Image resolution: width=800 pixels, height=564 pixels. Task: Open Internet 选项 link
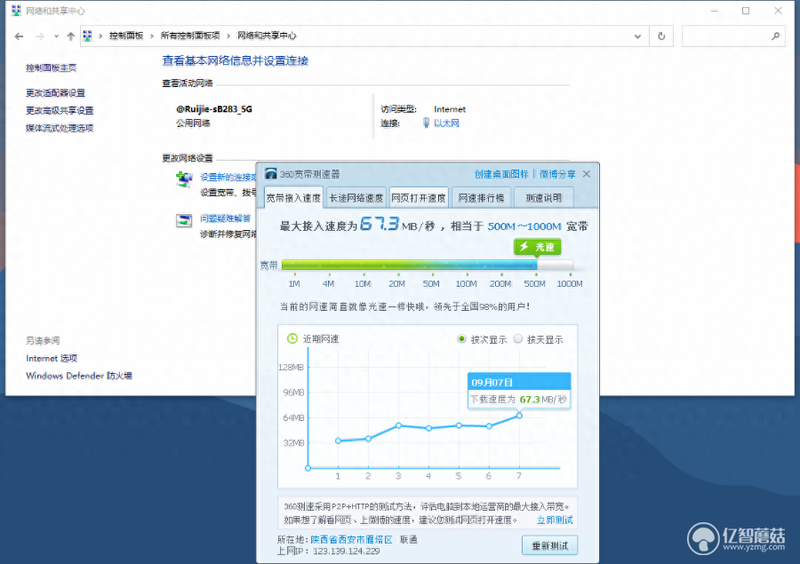click(x=52, y=358)
